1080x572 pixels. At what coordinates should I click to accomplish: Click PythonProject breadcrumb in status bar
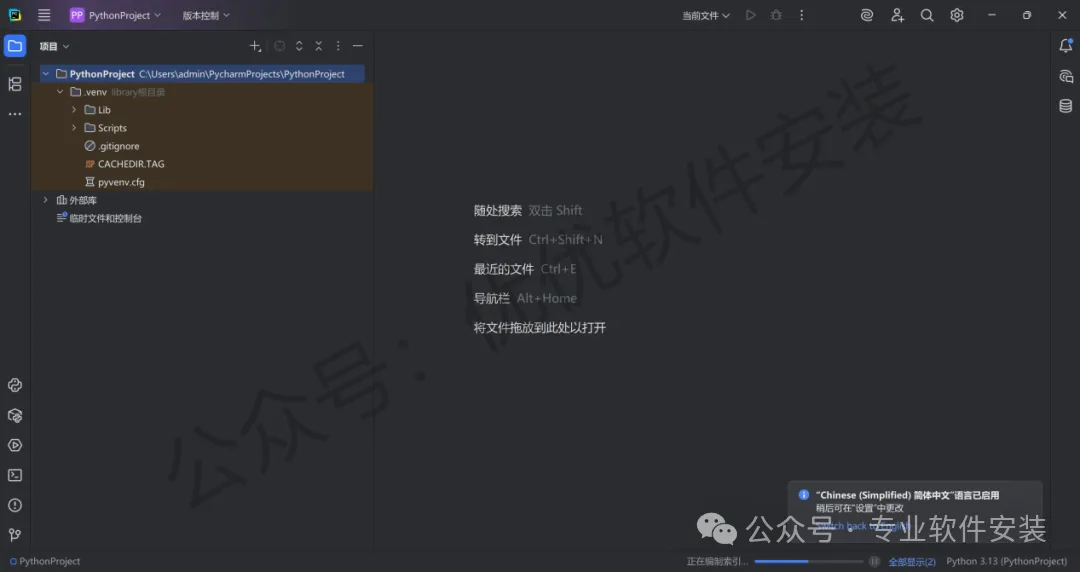45,561
